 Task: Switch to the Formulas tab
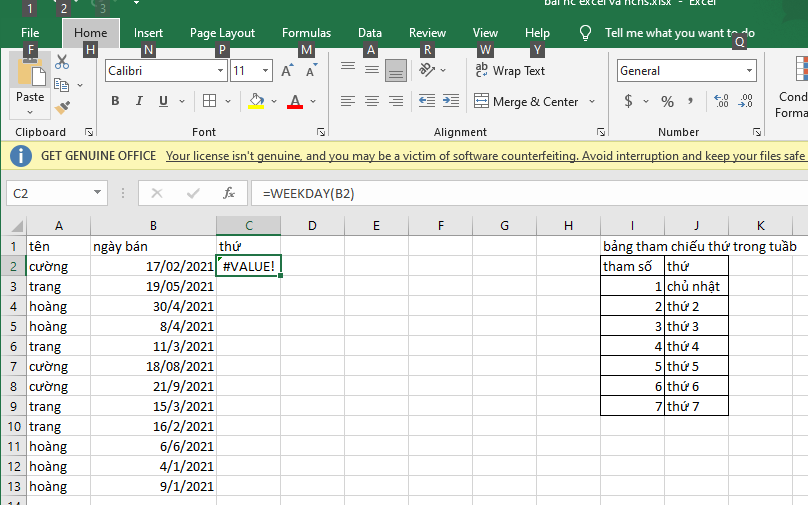(306, 32)
